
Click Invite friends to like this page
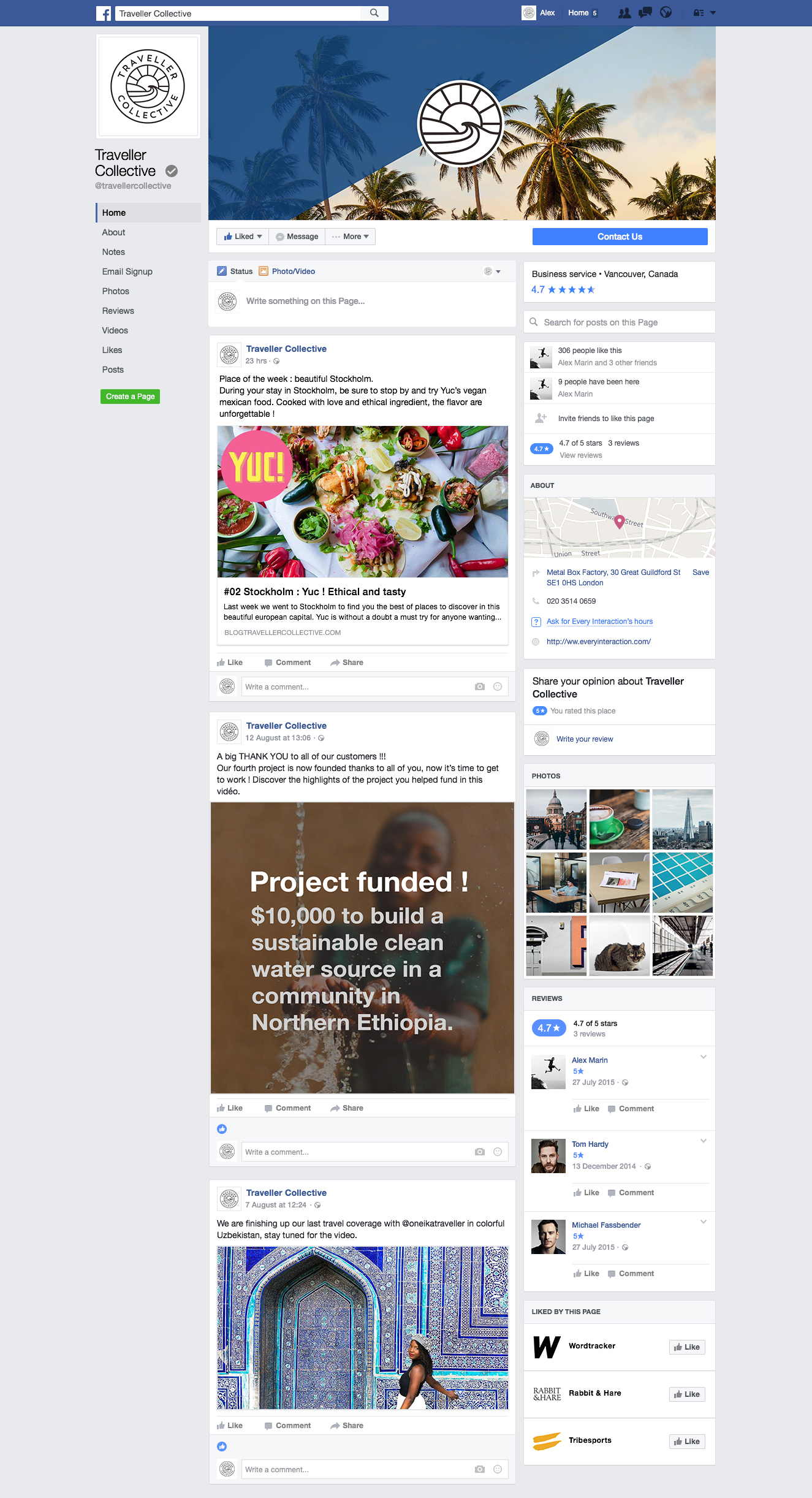[x=606, y=419]
